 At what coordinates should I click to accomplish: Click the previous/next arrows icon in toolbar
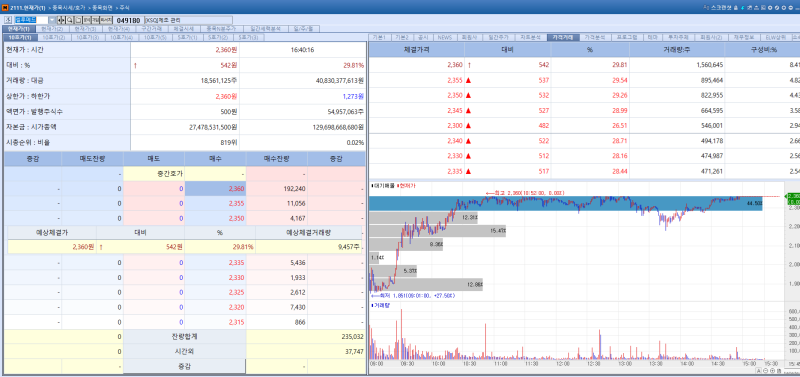click(61, 20)
